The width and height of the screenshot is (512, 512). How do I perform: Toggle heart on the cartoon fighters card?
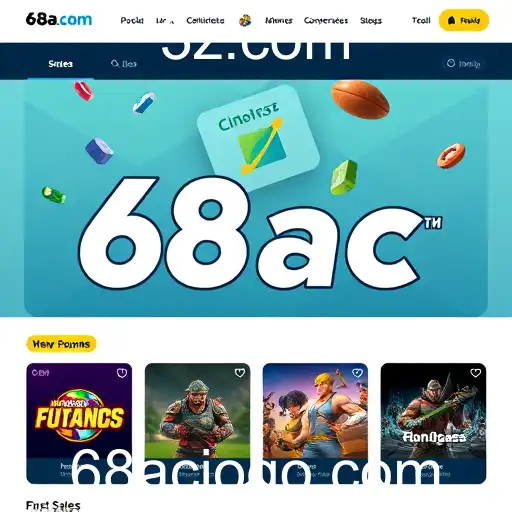coord(357,373)
